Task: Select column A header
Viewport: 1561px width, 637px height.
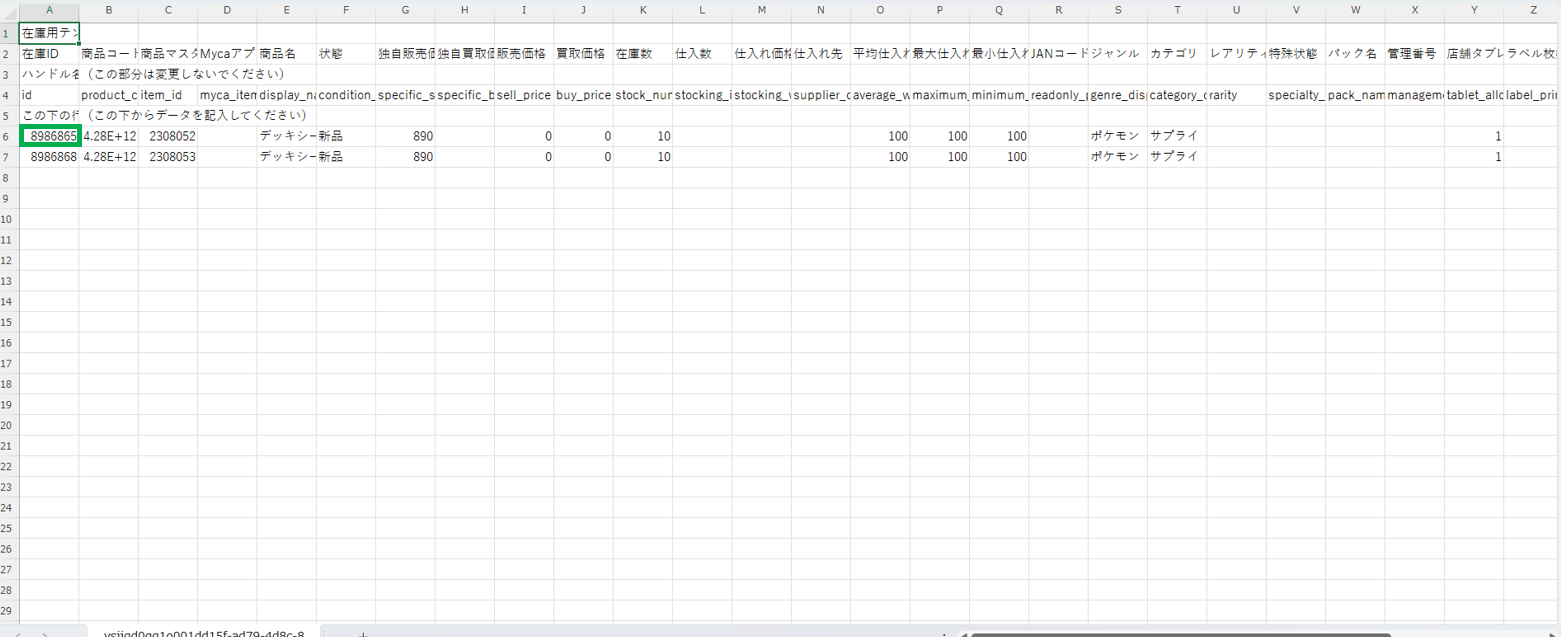Action: coord(49,10)
